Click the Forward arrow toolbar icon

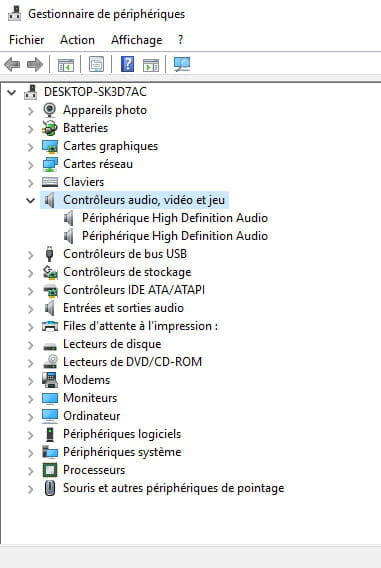(x=35, y=65)
